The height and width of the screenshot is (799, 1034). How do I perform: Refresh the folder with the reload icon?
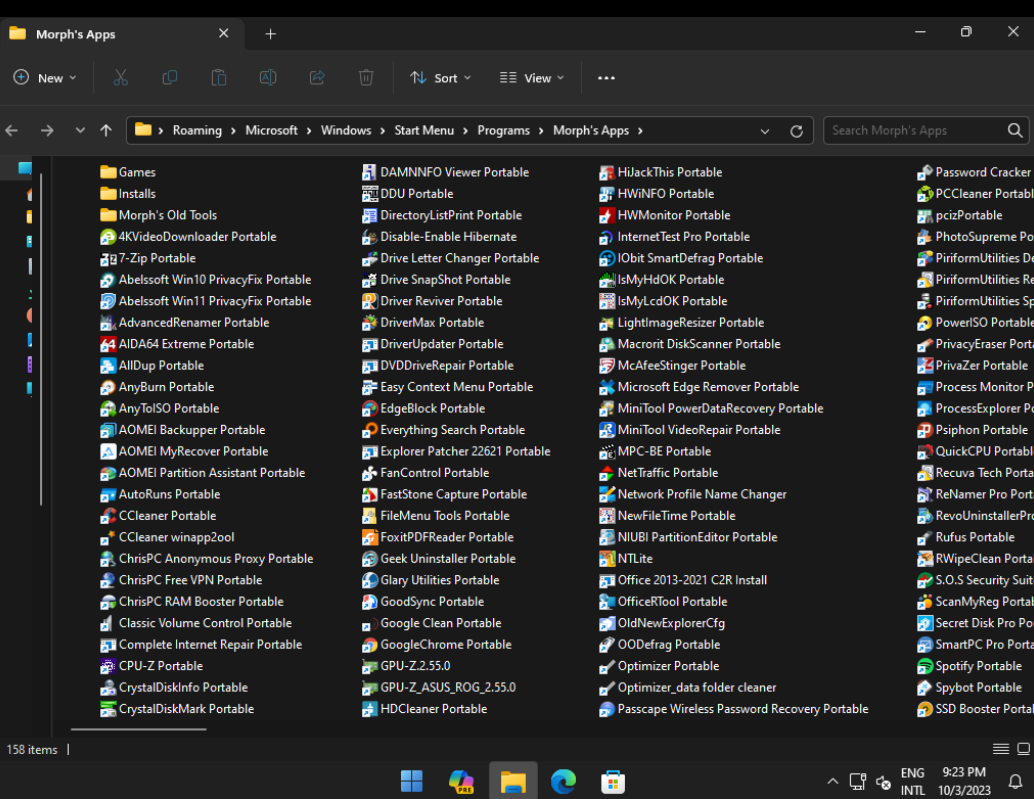(x=797, y=131)
